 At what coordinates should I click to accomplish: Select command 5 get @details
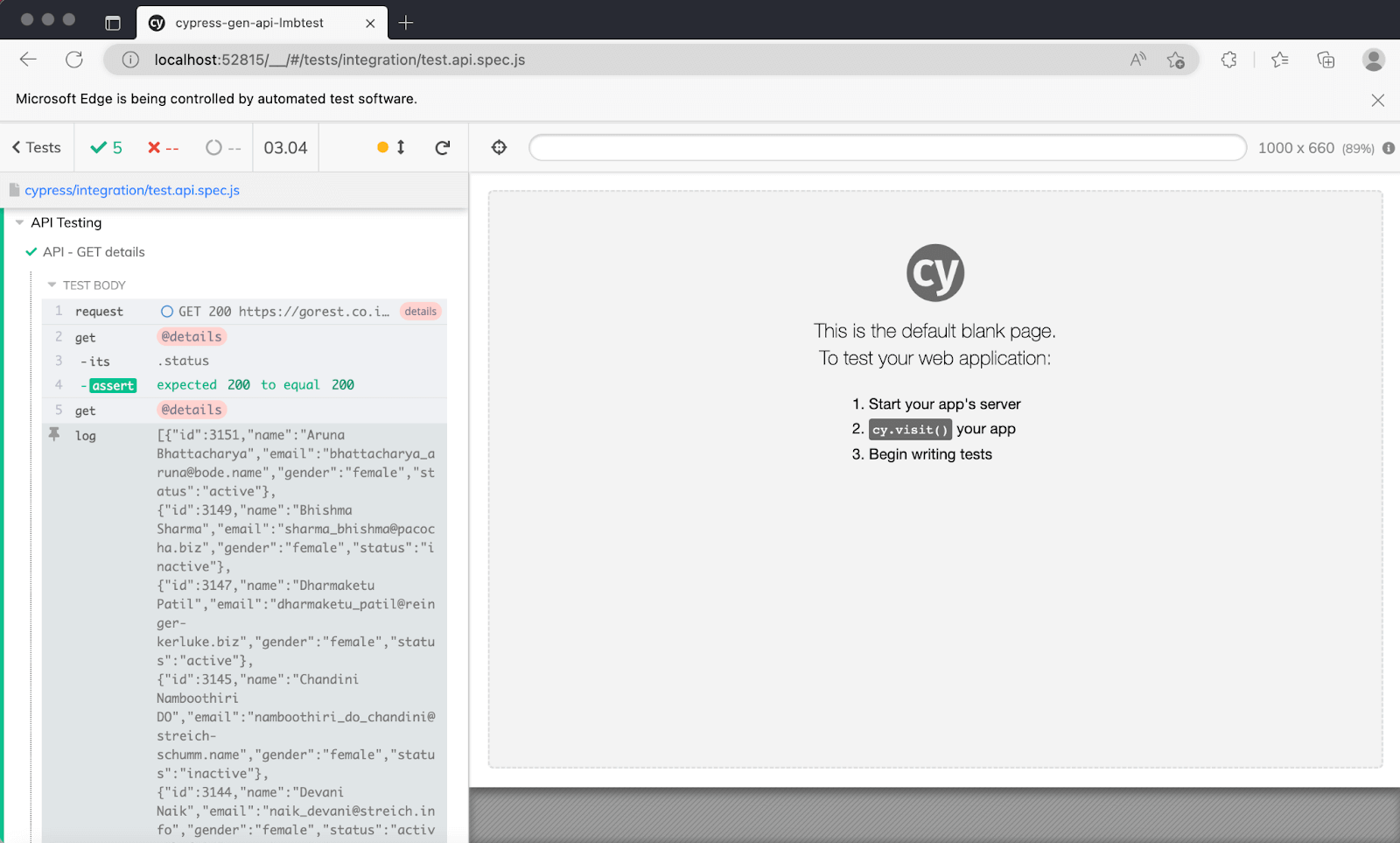pyautogui.click(x=244, y=410)
